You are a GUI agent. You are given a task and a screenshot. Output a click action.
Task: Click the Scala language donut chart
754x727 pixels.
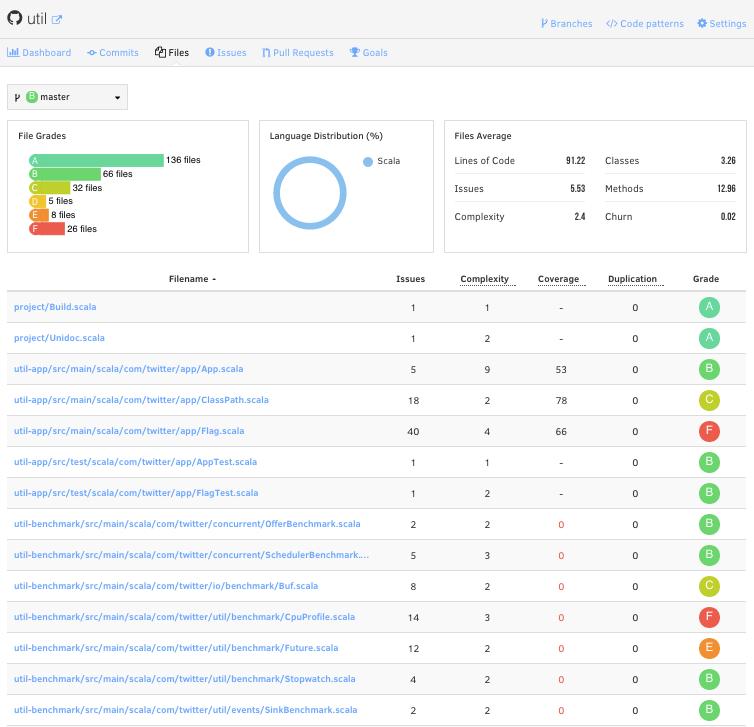(x=310, y=193)
